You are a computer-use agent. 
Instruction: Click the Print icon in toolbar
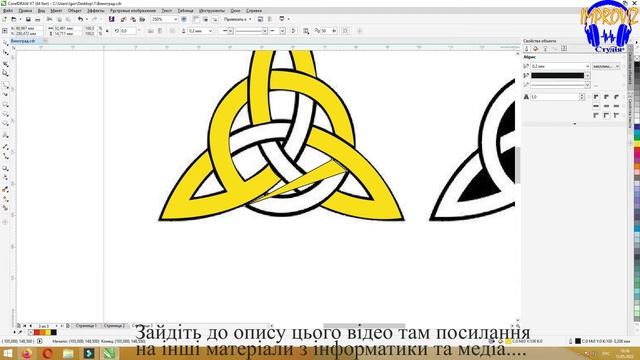coord(38,19)
